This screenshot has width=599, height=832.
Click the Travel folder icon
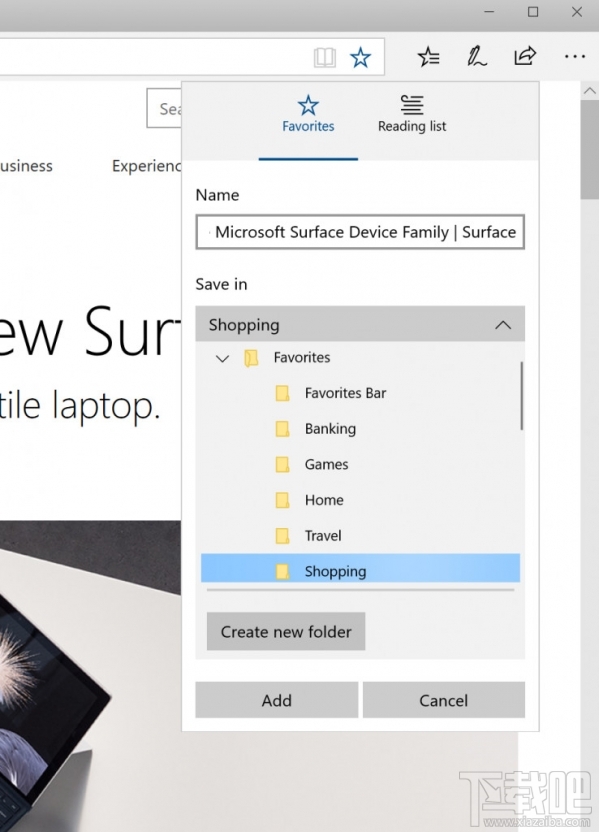pyautogui.click(x=282, y=535)
